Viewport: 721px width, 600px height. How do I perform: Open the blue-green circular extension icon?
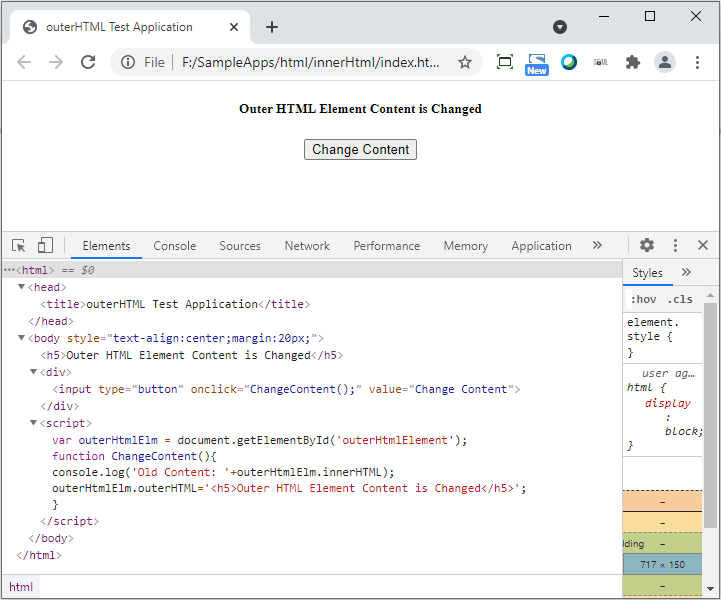569,62
